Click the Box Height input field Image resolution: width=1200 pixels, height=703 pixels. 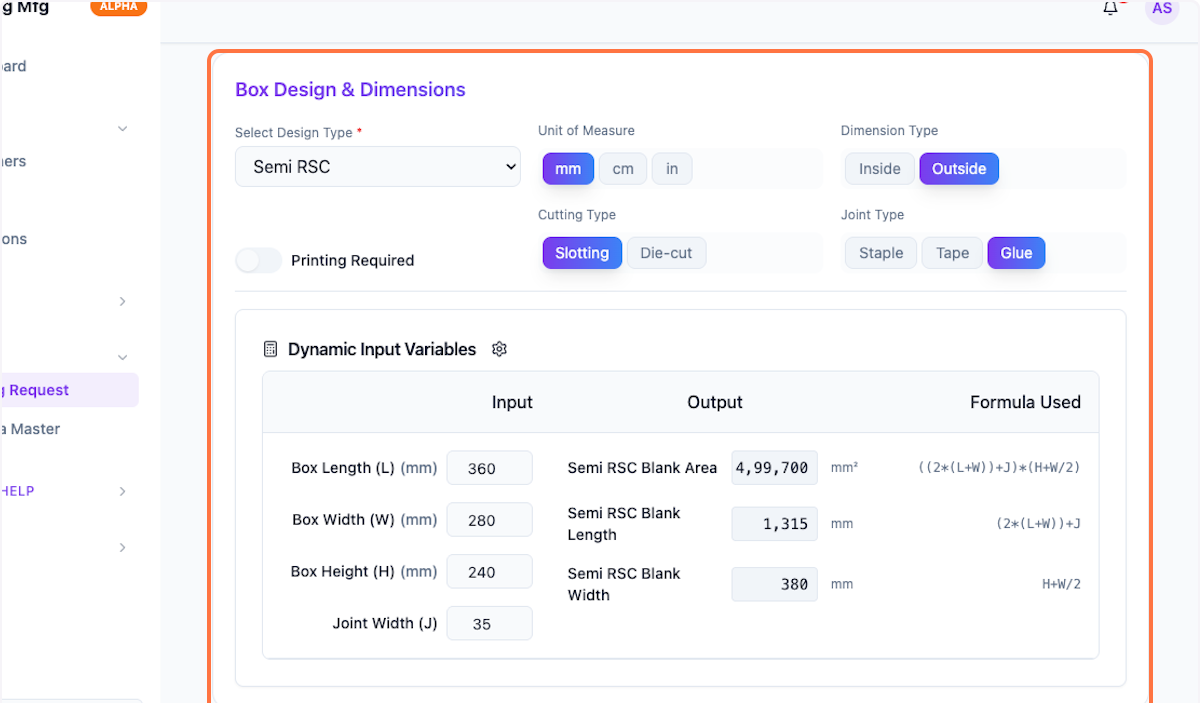click(x=489, y=572)
